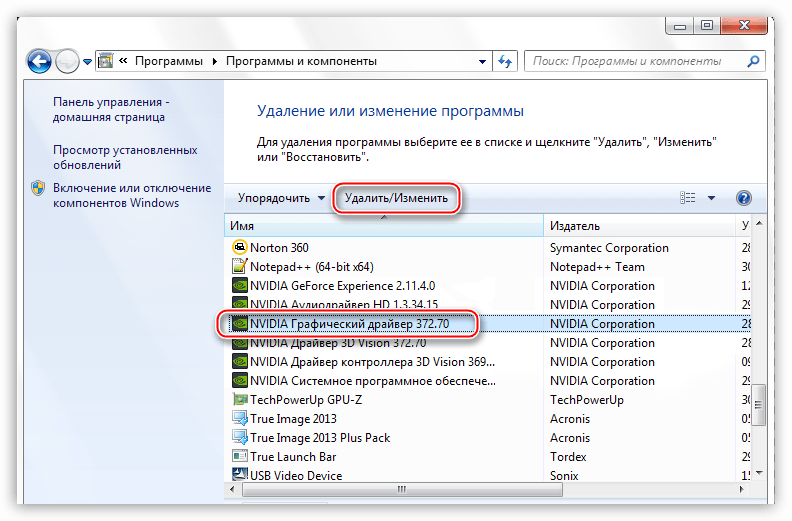Viewport: 792px width, 521px height.
Task: Select Norton 360 in the program list
Action: [279, 248]
